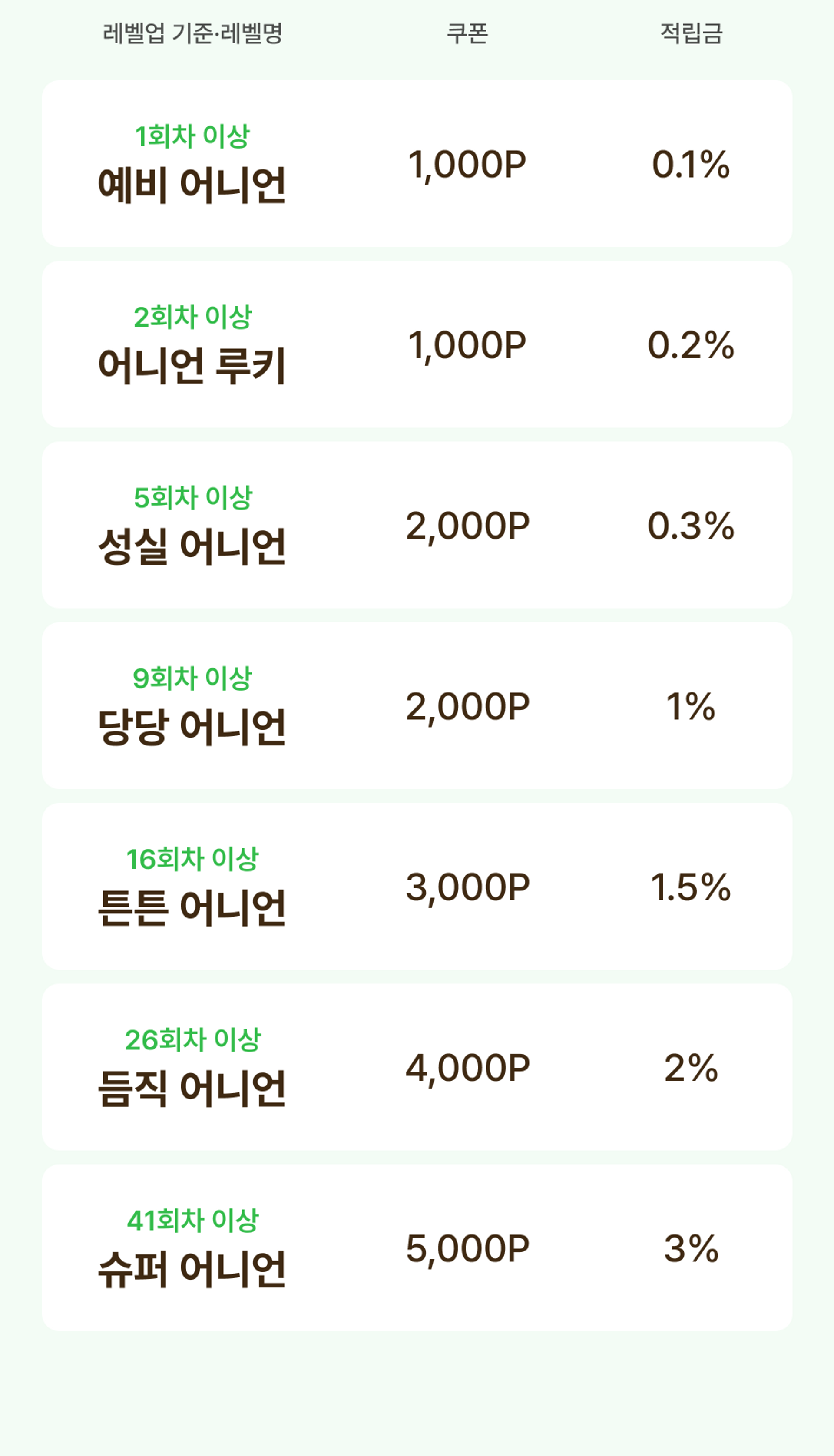This screenshot has height=1456, width=834.
Task: Click the 적립금 column header
Action: pos(692,33)
